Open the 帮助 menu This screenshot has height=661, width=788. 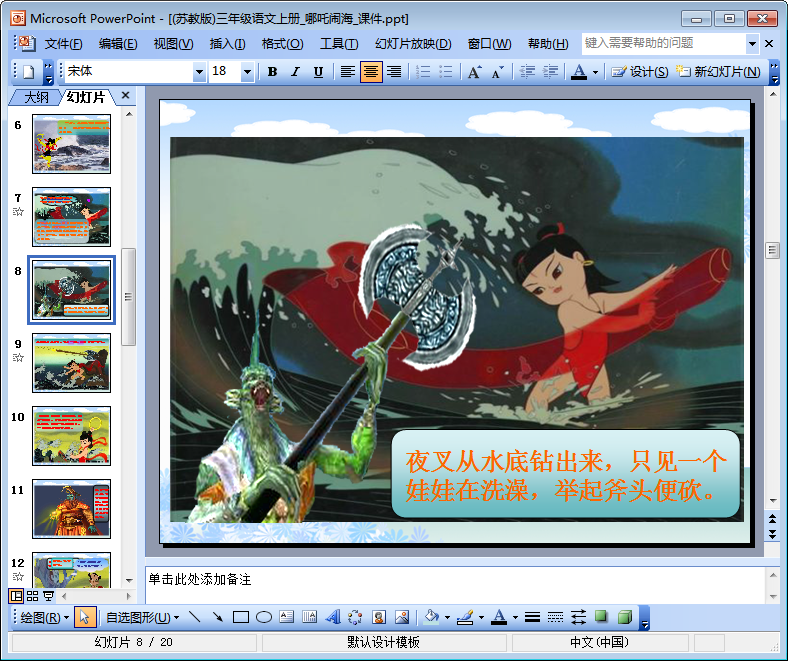pyautogui.click(x=548, y=44)
